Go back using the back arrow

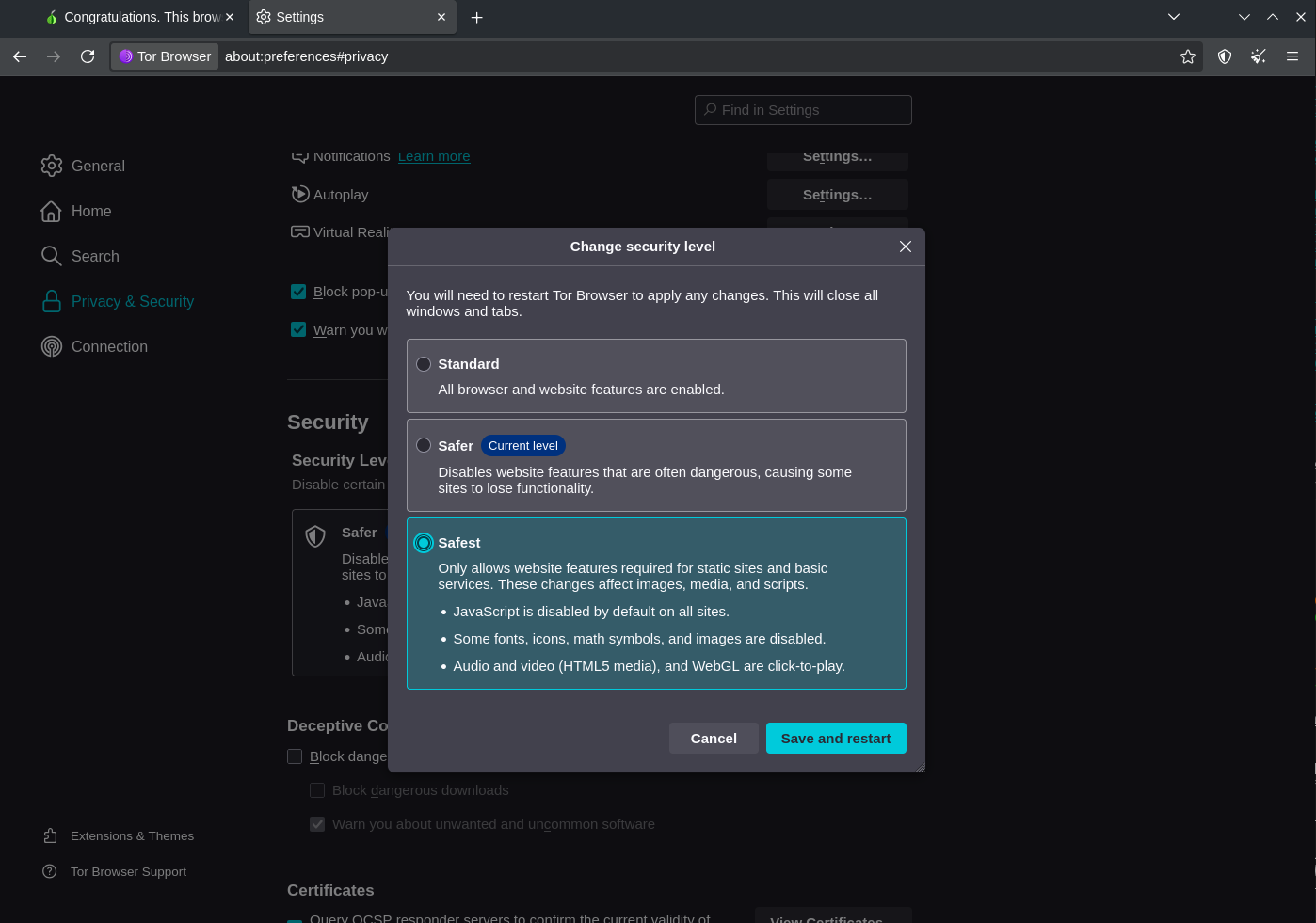[20, 56]
